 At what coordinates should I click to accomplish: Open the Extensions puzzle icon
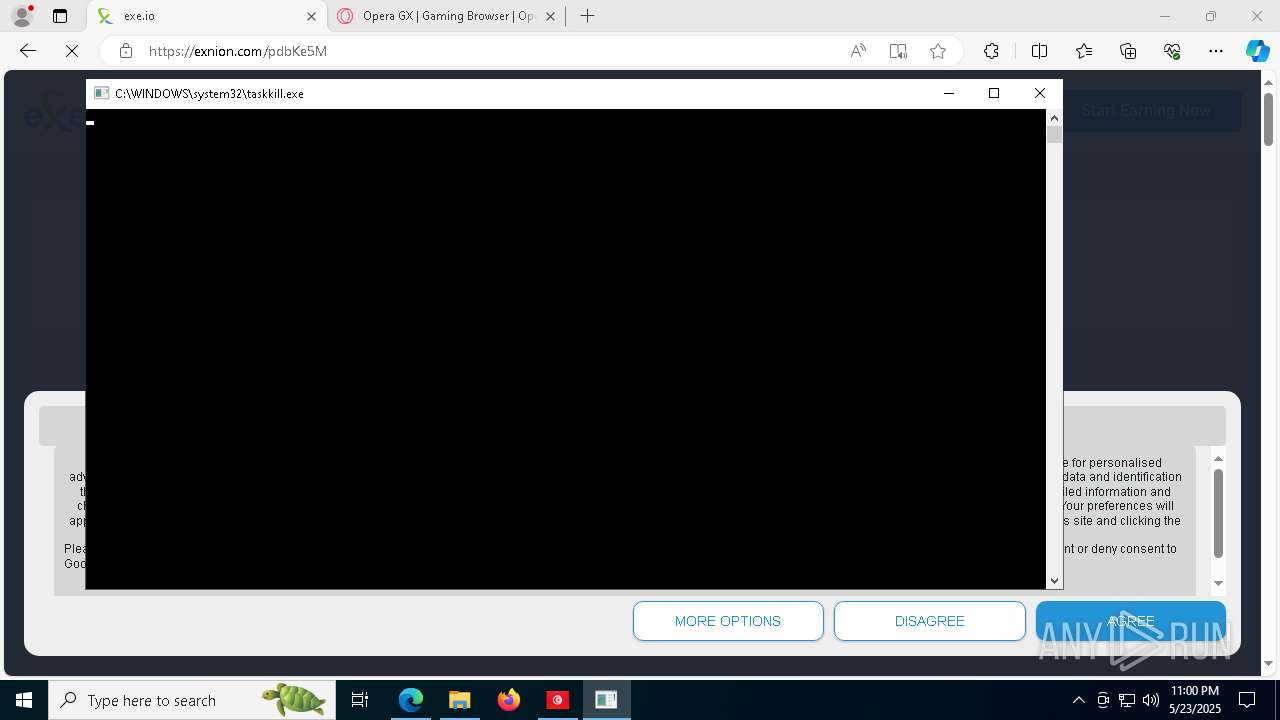[991, 51]
